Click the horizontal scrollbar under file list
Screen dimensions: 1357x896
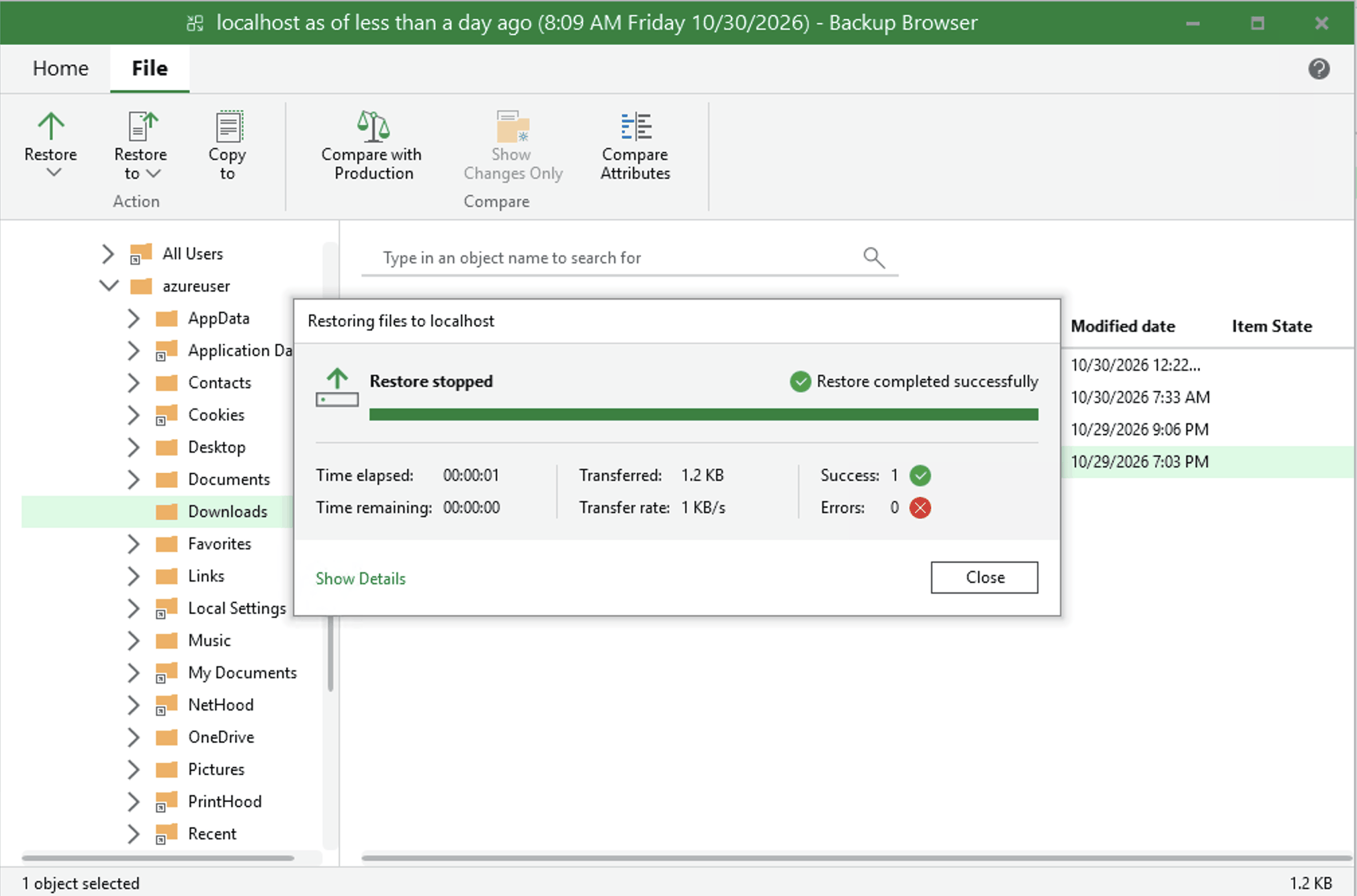(857, 858)
